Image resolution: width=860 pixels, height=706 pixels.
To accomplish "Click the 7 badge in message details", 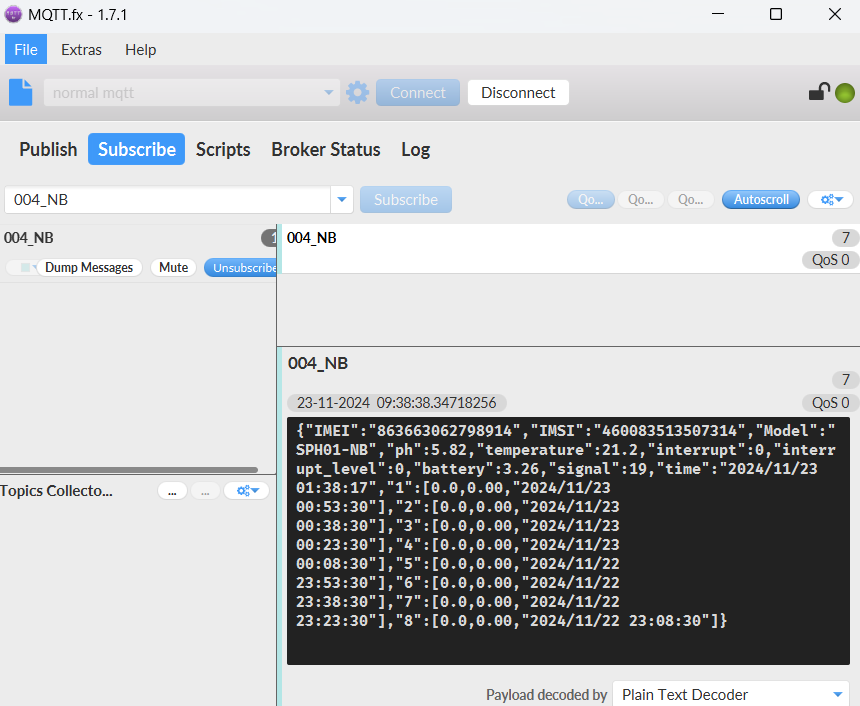I will (845, 380).
